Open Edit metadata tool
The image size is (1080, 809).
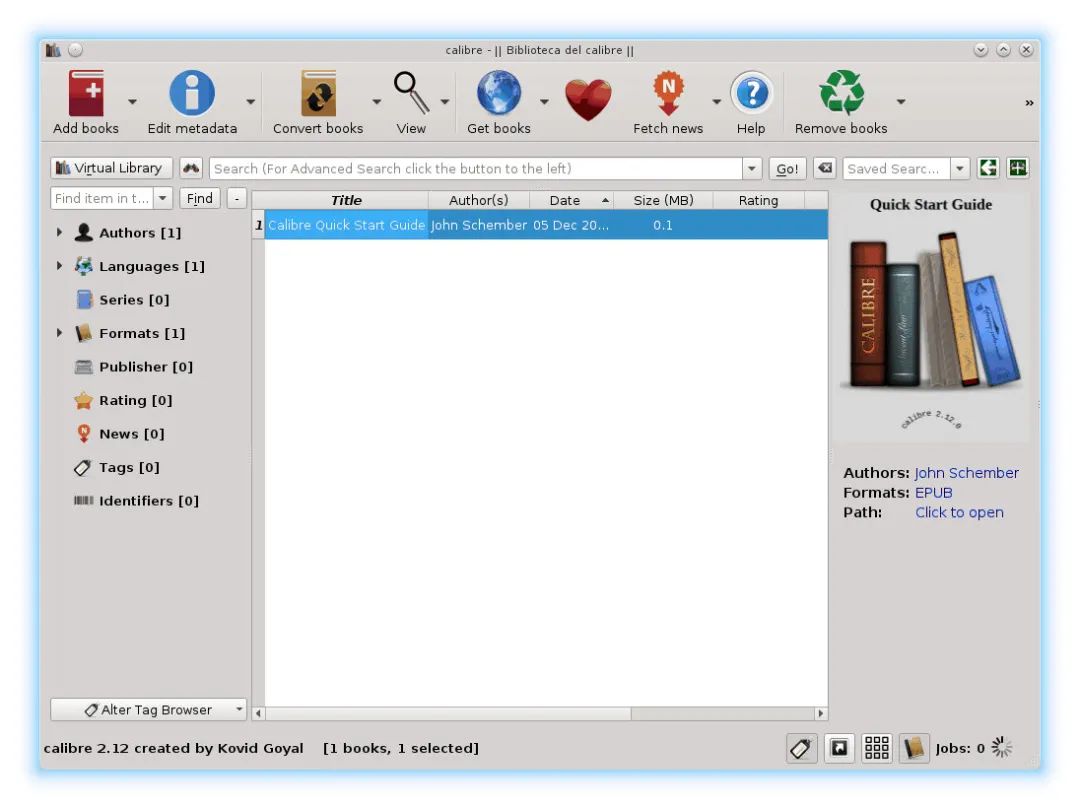pos(192,96)
